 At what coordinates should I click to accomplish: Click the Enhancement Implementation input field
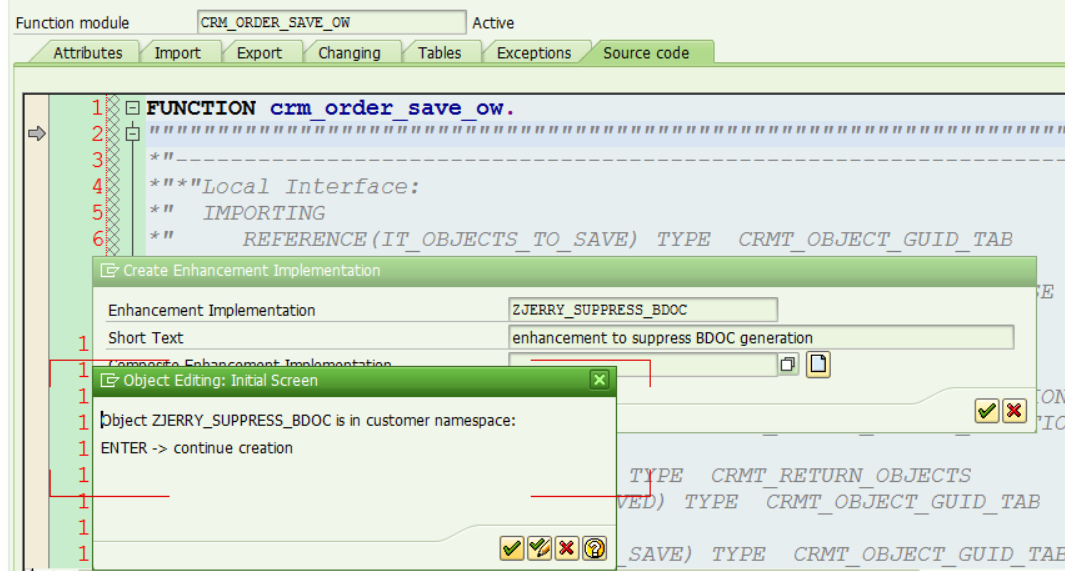[x=643, y=310]
